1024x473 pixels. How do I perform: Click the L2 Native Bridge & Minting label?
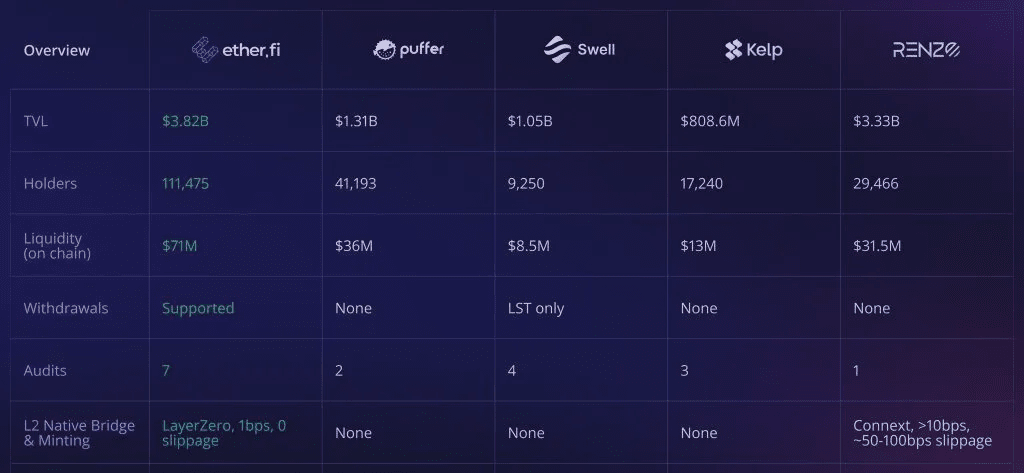(x=79, y=433)
